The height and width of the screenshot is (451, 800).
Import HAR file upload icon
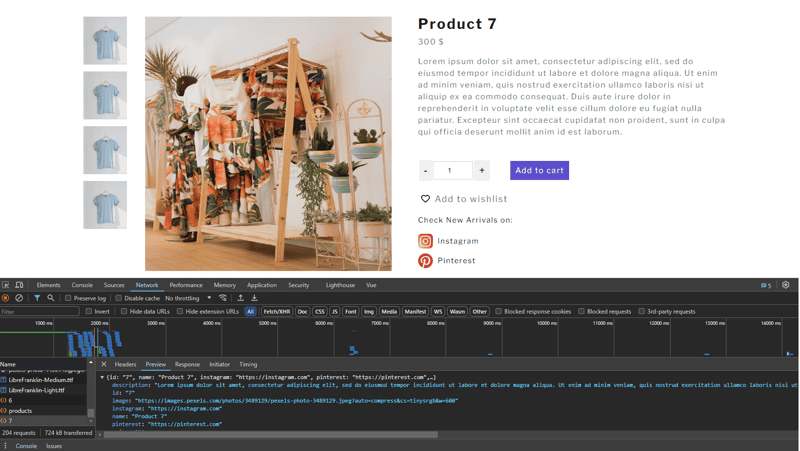(x=241, y=298)
